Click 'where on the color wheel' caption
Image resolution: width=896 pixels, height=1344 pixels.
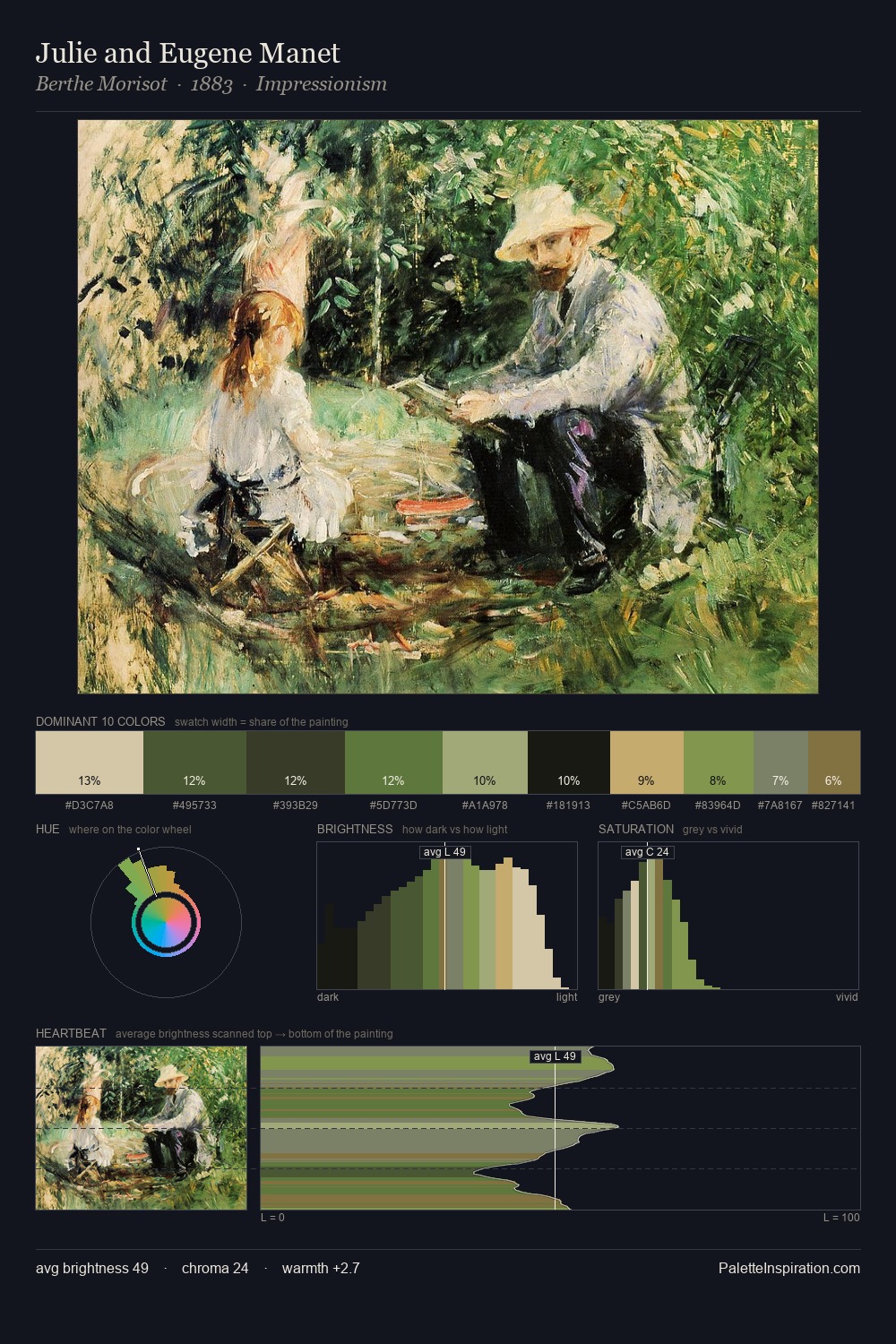[x=130, y=830]
